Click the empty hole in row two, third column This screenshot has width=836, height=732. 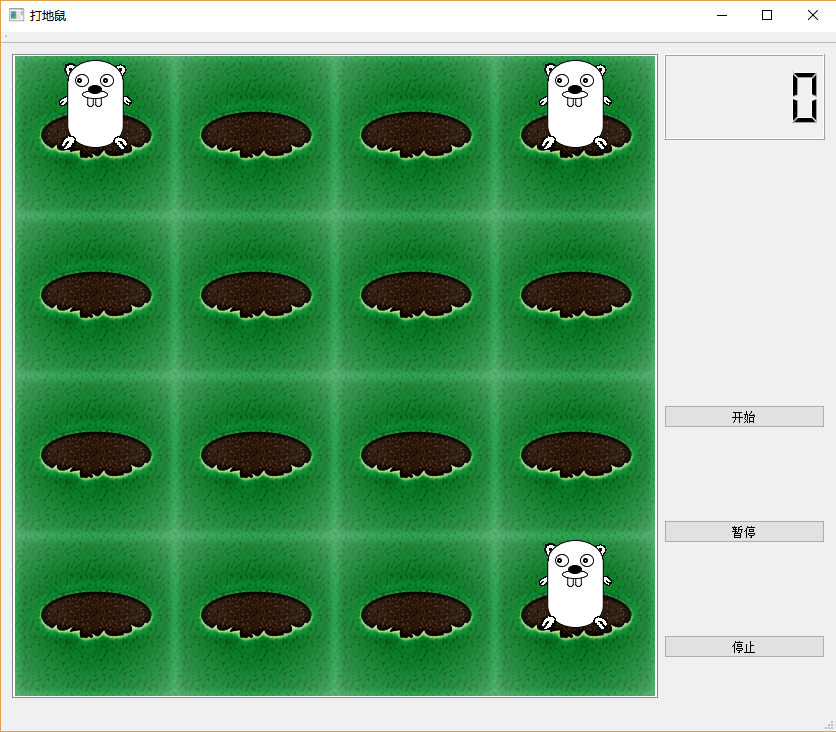click(416, 295)
